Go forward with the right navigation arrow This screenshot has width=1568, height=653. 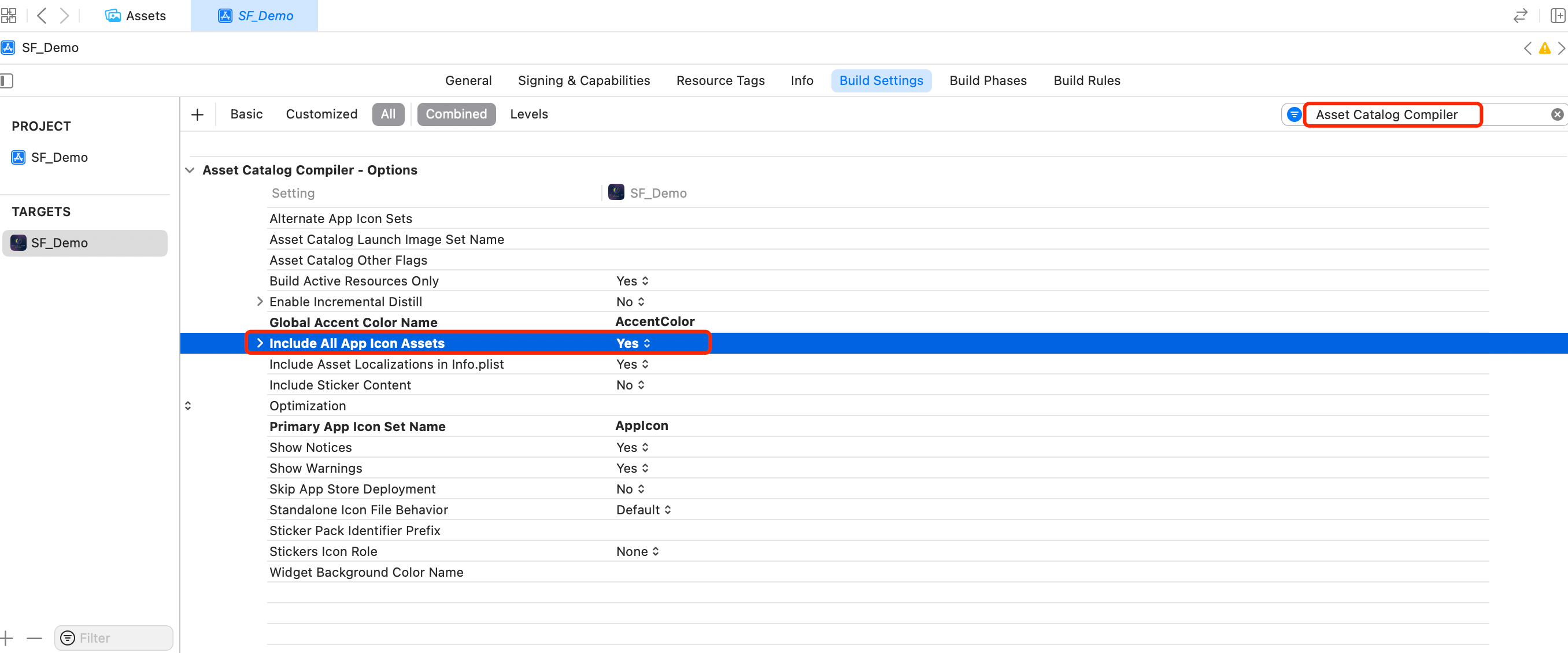(64, 15)
